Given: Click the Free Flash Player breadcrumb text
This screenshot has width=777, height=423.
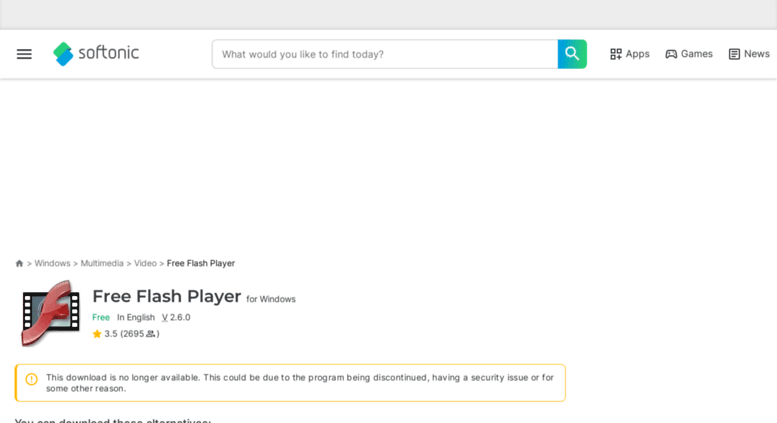Looking at the screenshot, I should tap(201, 263).
